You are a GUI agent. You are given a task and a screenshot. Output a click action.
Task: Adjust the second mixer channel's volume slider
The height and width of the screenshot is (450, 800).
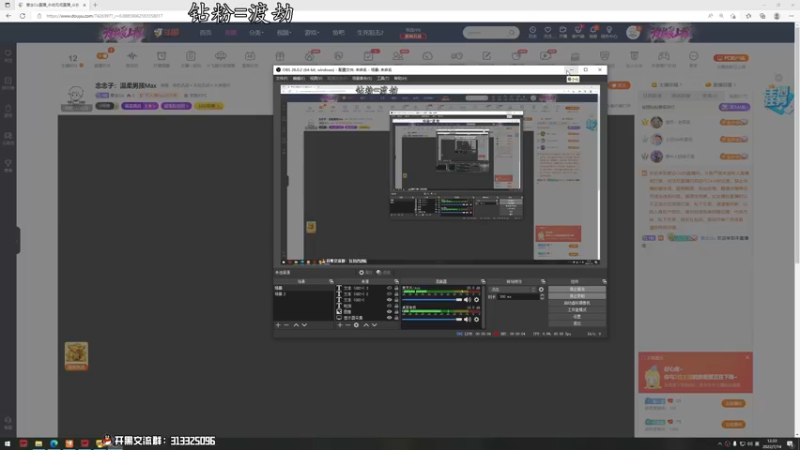coord(432,319)
